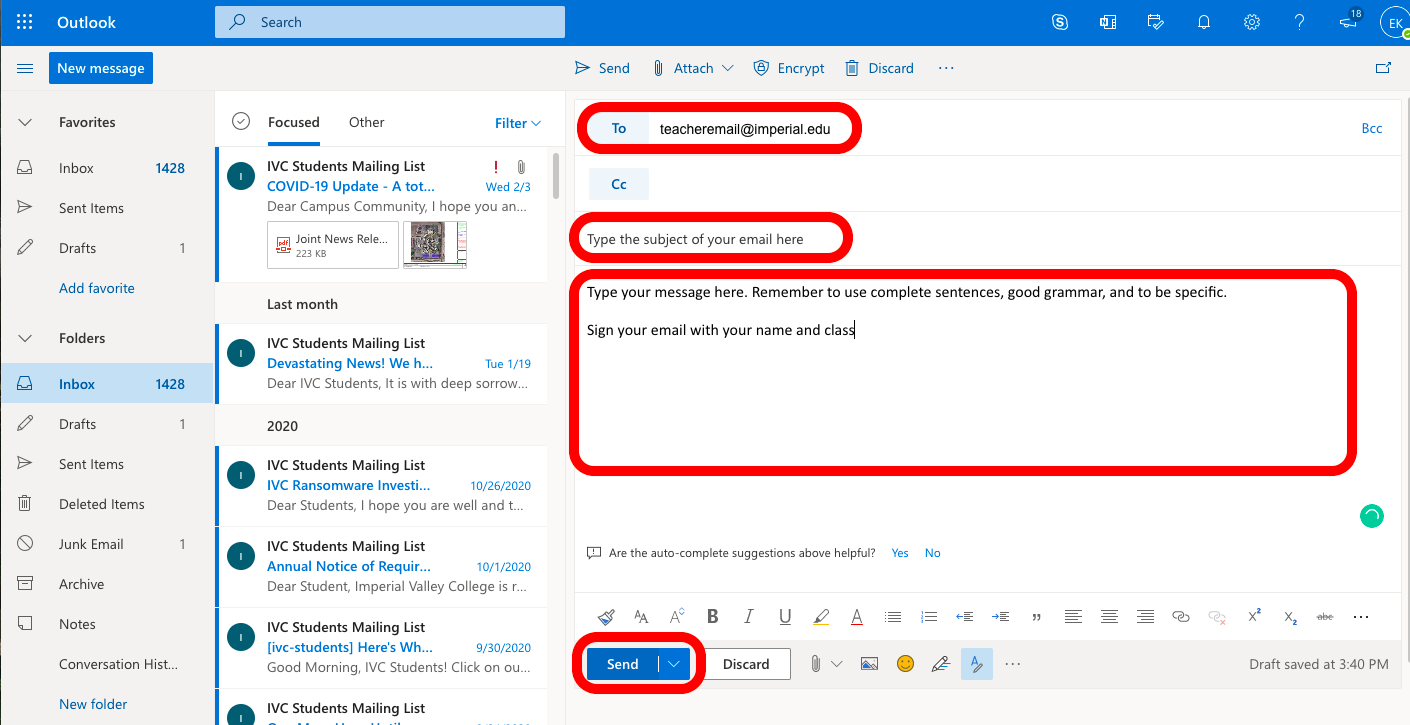Hide the formatting options toolbar

click(x=977, y=664)
